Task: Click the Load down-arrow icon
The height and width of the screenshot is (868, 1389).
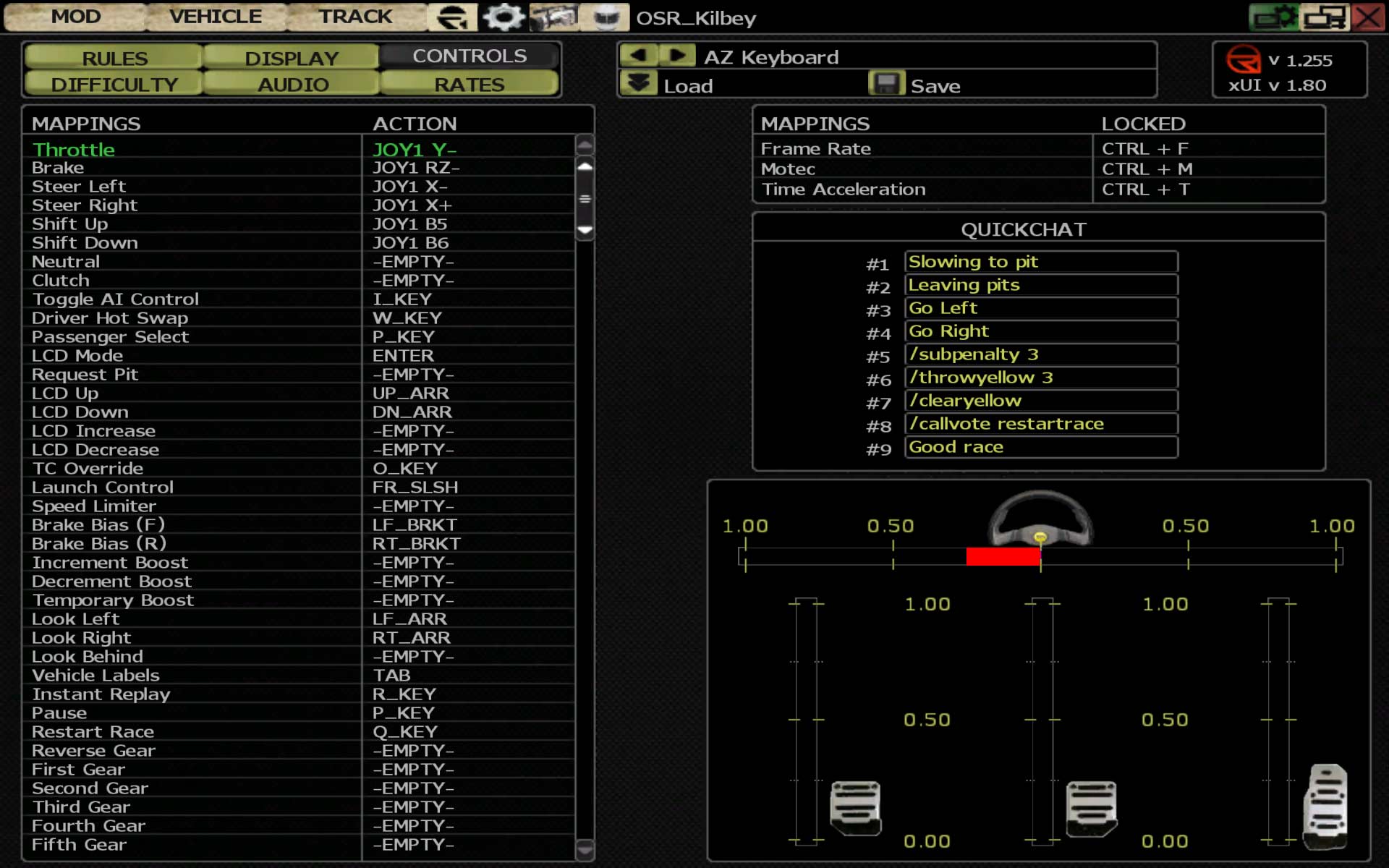Action: coord(638,84)
